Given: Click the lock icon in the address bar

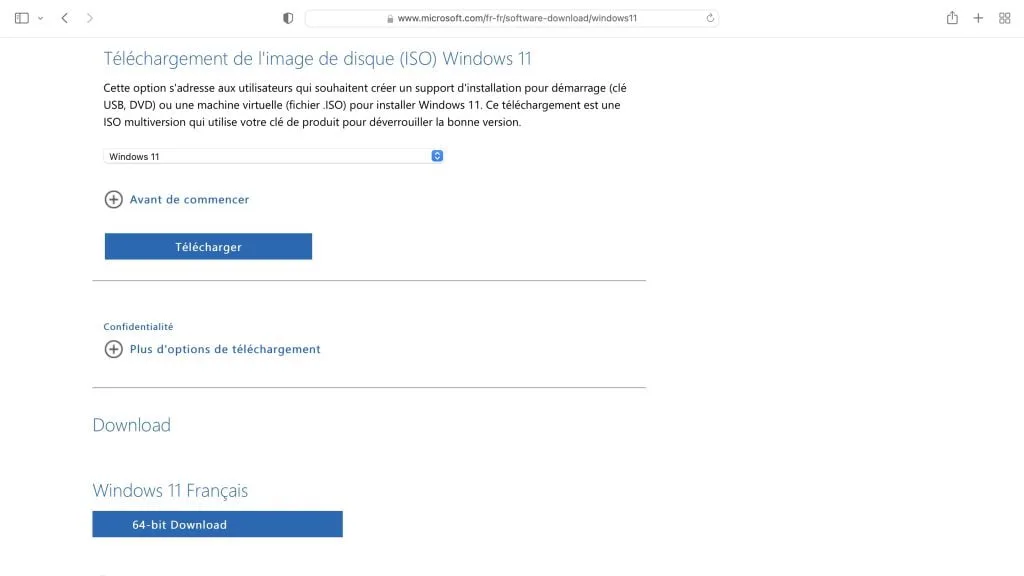Looking at the screenshot, I should tap(390, 19).
